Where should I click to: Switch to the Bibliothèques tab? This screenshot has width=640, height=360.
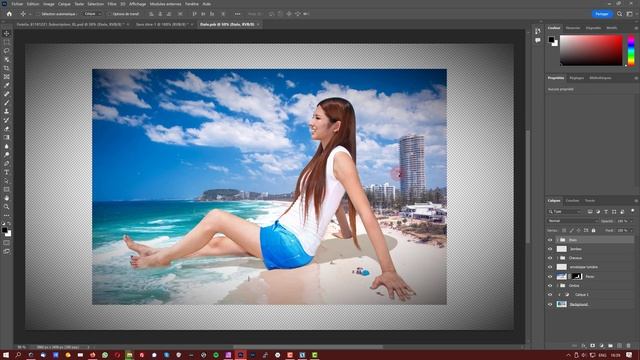(600, 78)
